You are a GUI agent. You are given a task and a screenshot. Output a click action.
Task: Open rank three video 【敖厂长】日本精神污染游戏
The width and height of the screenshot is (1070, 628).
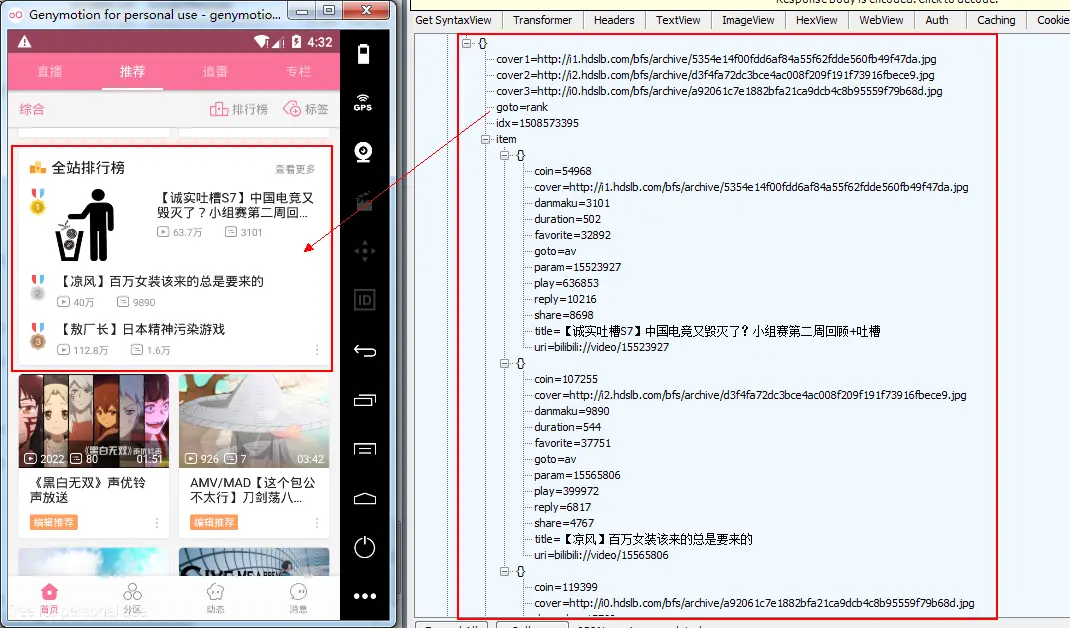[x=140, y=330]
